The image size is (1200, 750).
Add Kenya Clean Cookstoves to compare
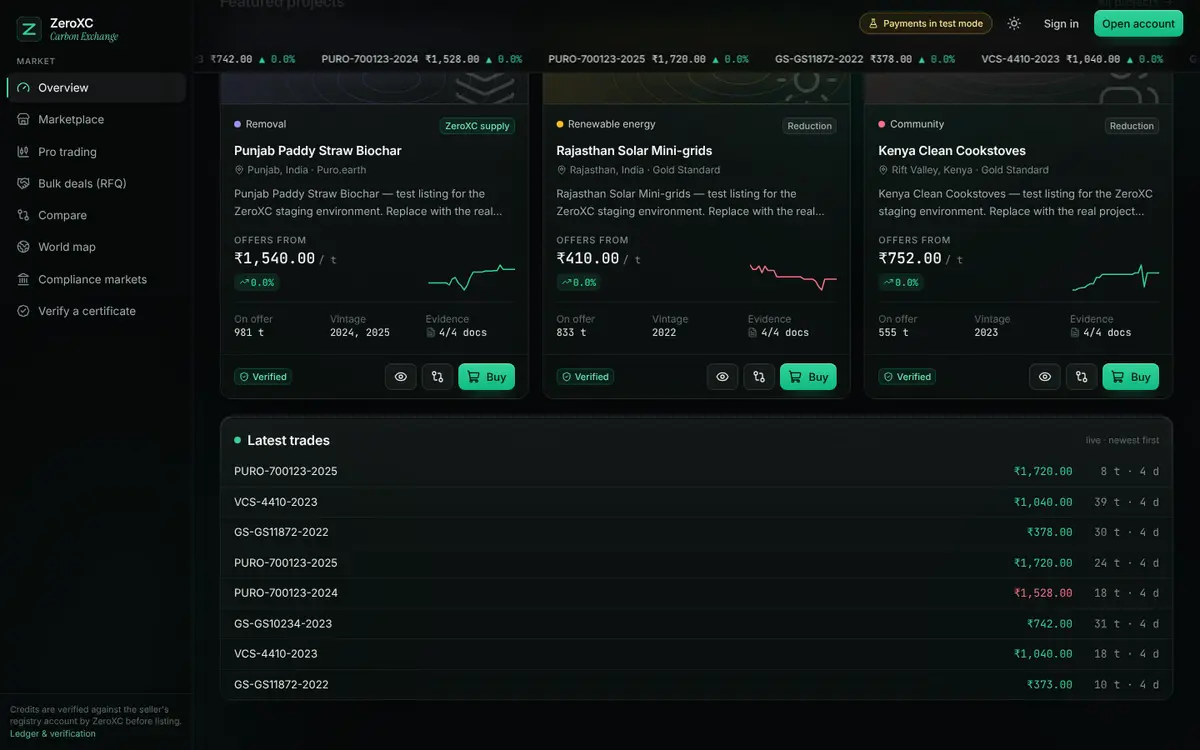point(1081,377)
